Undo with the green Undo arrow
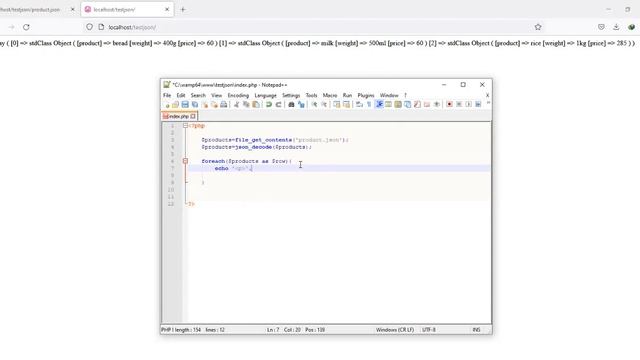640x360 pixels. (269, 105)
